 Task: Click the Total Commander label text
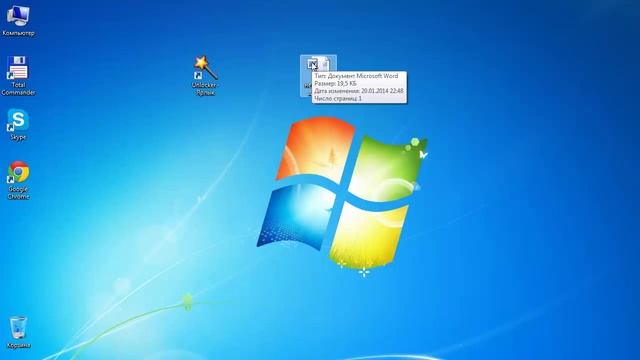pos(18,89)
